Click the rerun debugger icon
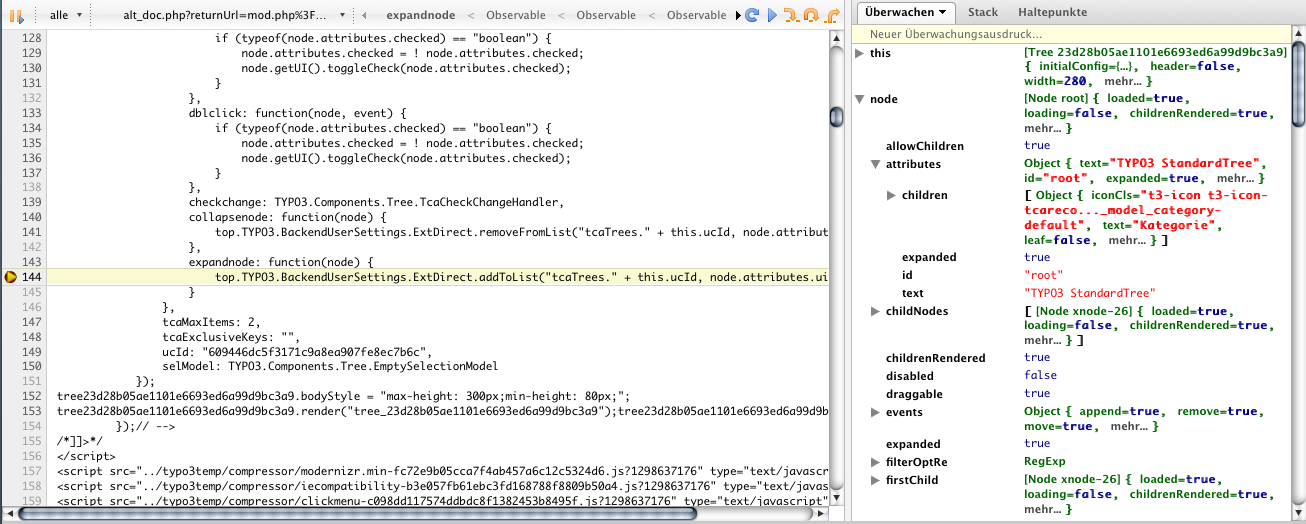This screenshot has height=524, width=1306. [x=752, y=15]
